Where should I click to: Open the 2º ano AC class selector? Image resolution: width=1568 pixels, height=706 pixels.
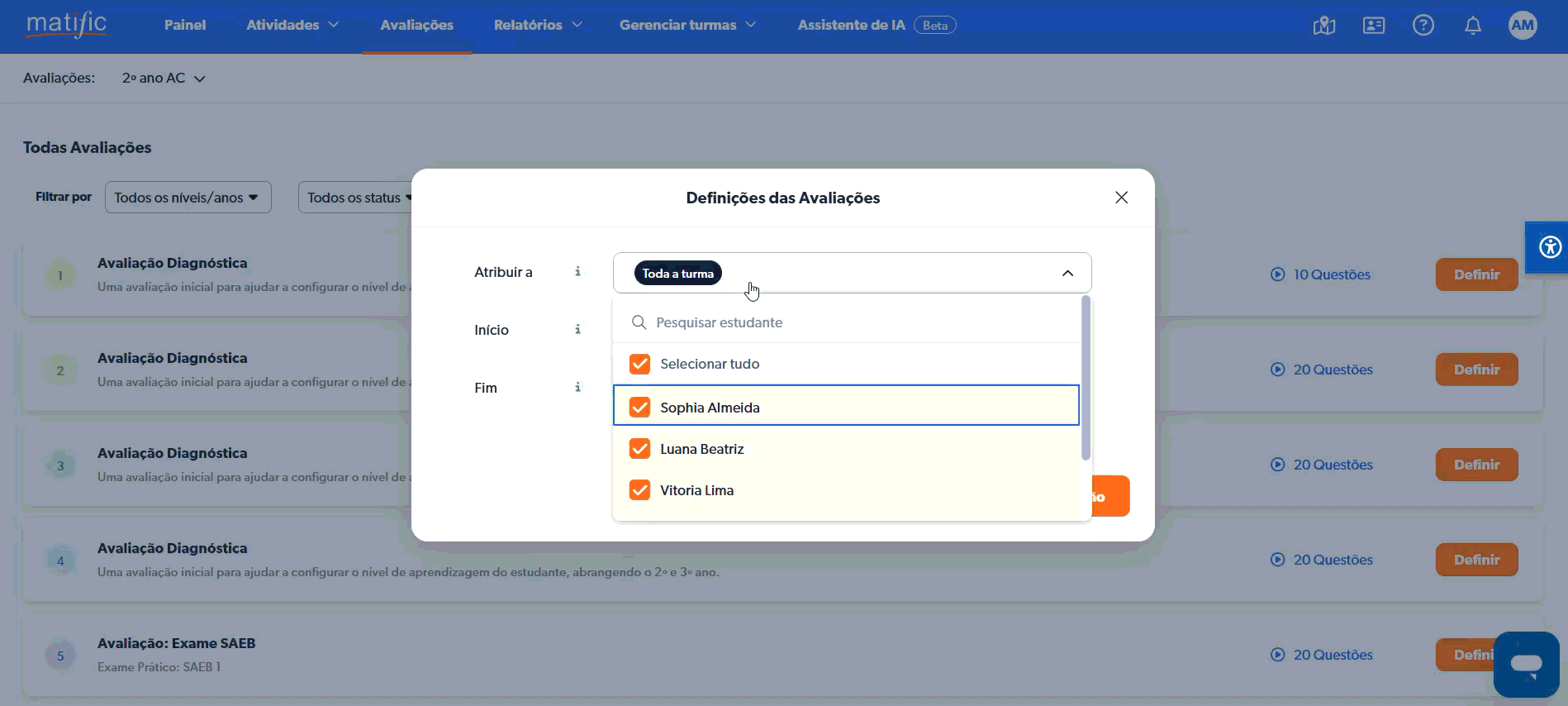click(164, 79)
